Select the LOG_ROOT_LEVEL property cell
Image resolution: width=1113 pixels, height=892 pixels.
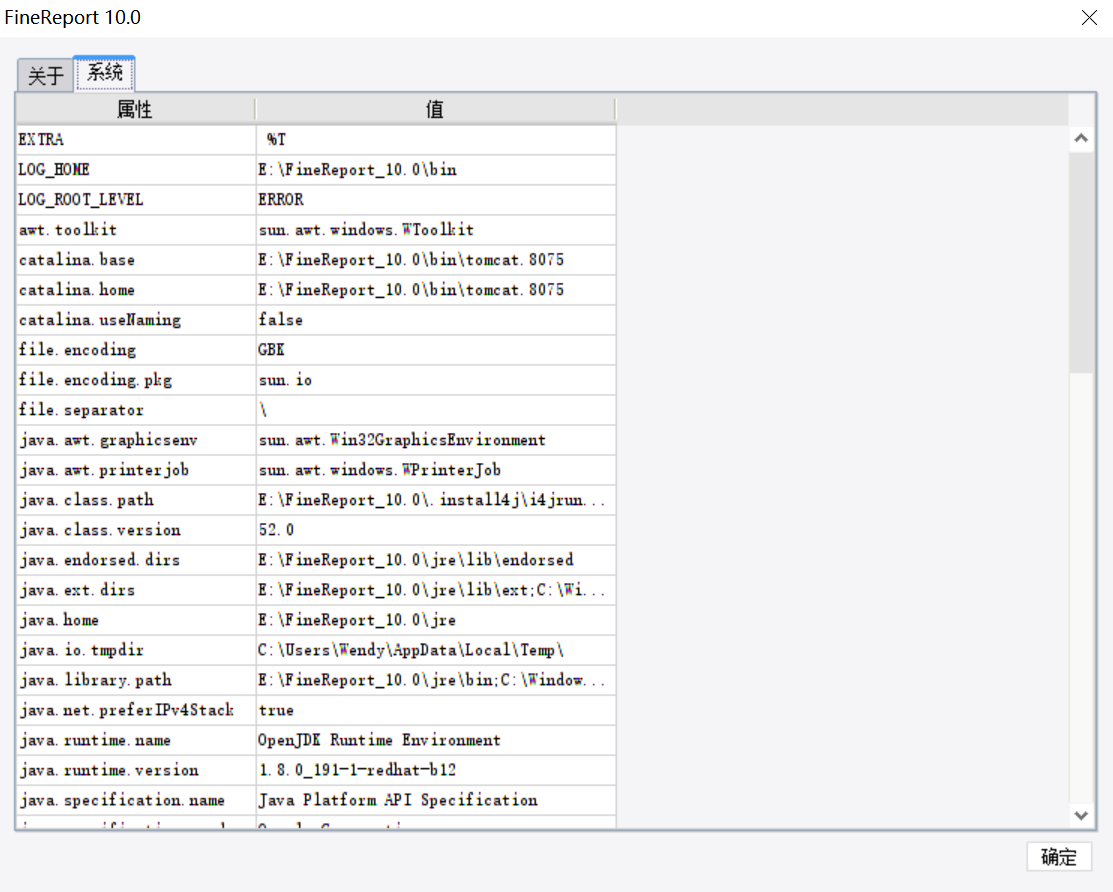click(x=136, y=199)
